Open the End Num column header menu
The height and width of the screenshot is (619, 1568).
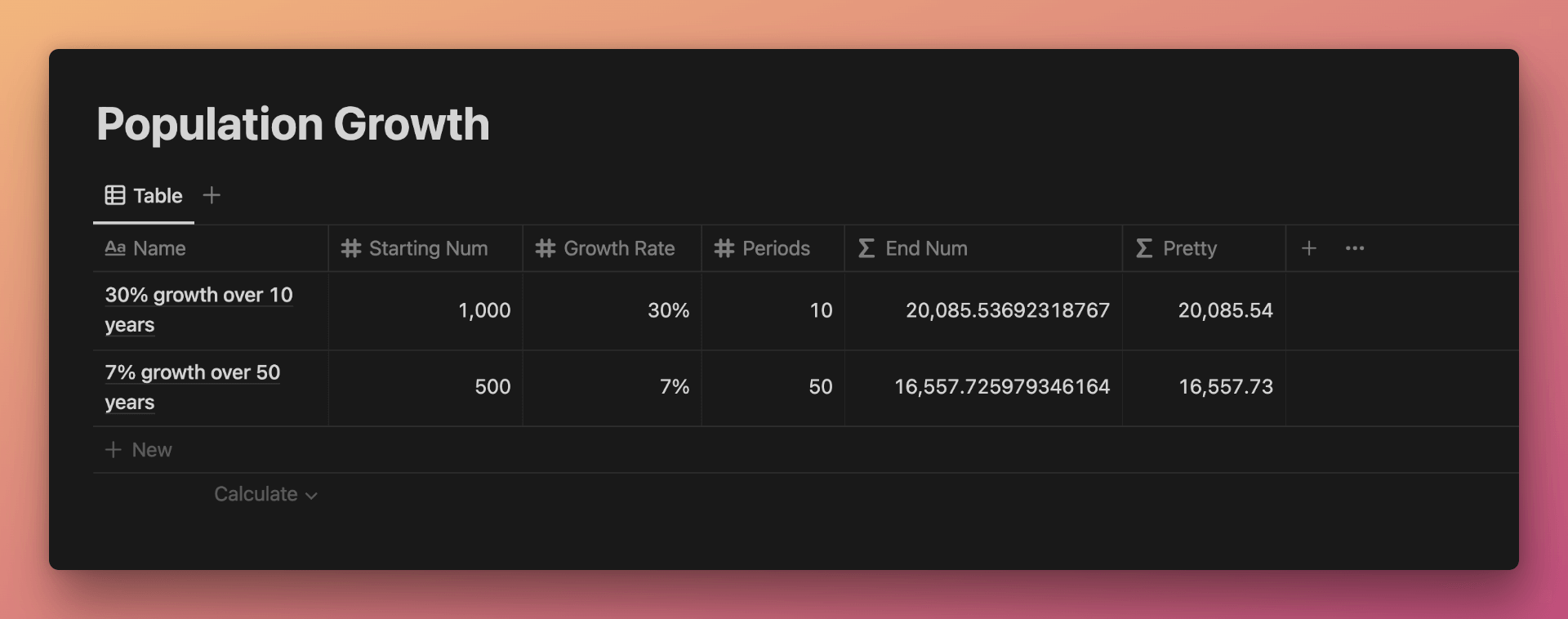[x=983, y=248]
